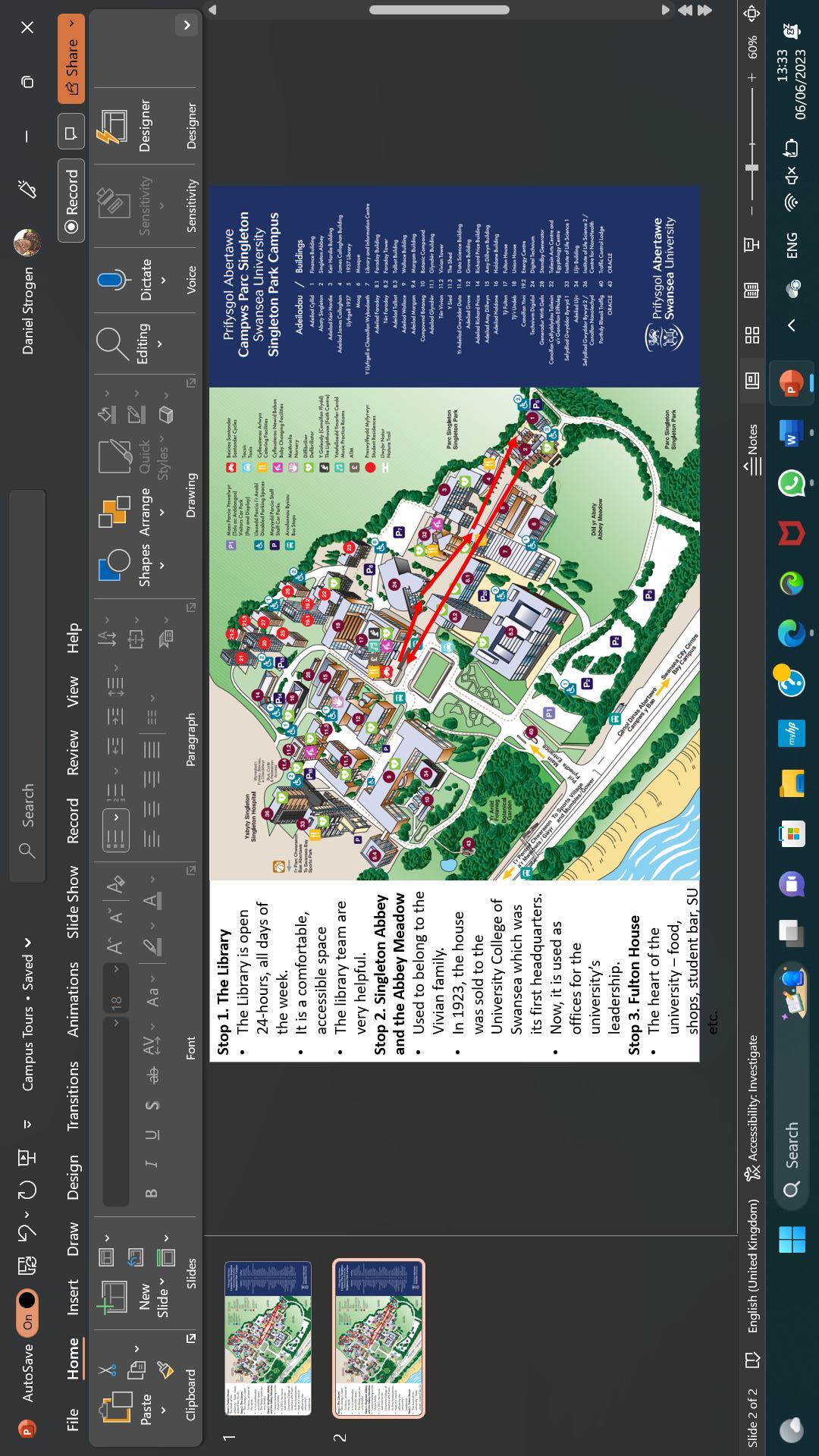
Task: Click Decrease Font Size icon
Action: 115,916
